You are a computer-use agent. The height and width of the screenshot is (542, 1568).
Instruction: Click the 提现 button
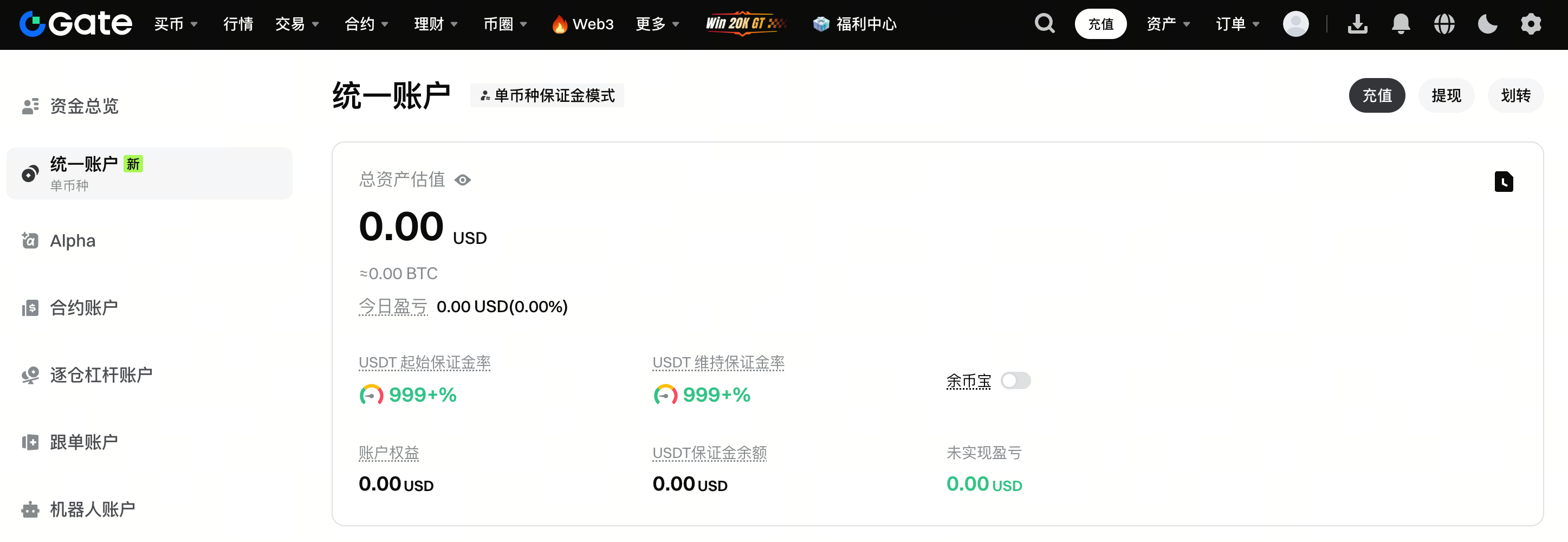(x=1446, y=95)
